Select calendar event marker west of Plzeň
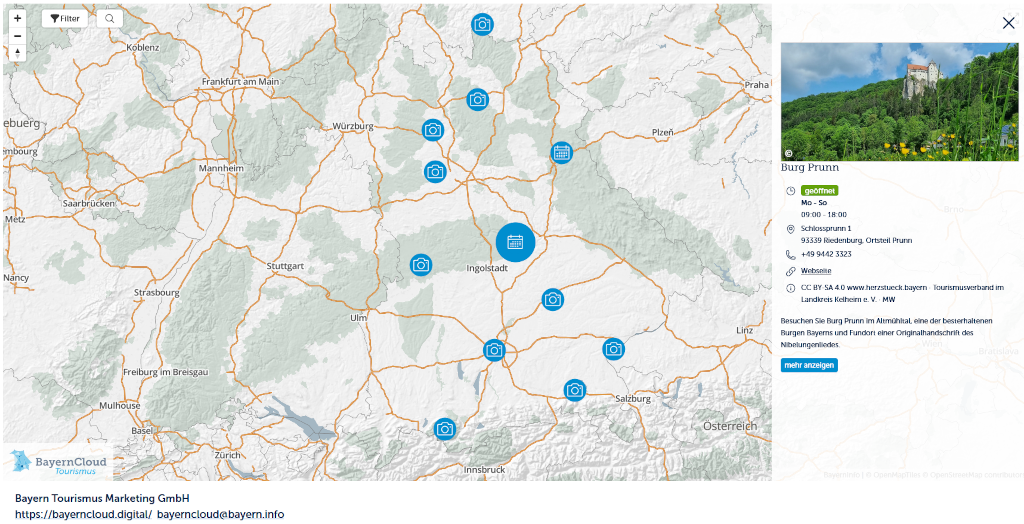 pos(562,152)
